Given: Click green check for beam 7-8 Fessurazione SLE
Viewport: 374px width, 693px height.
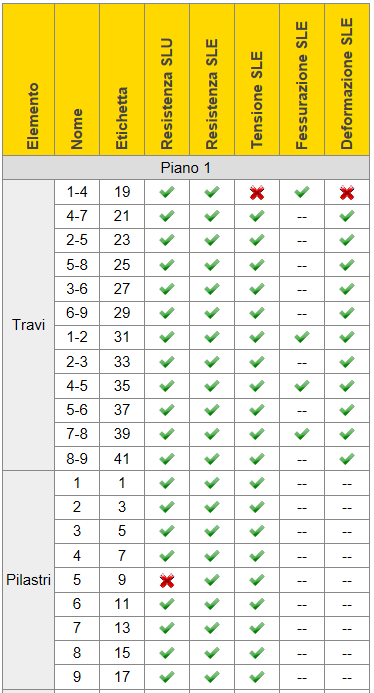Looking at the screenshot, I should coord(302,434).
